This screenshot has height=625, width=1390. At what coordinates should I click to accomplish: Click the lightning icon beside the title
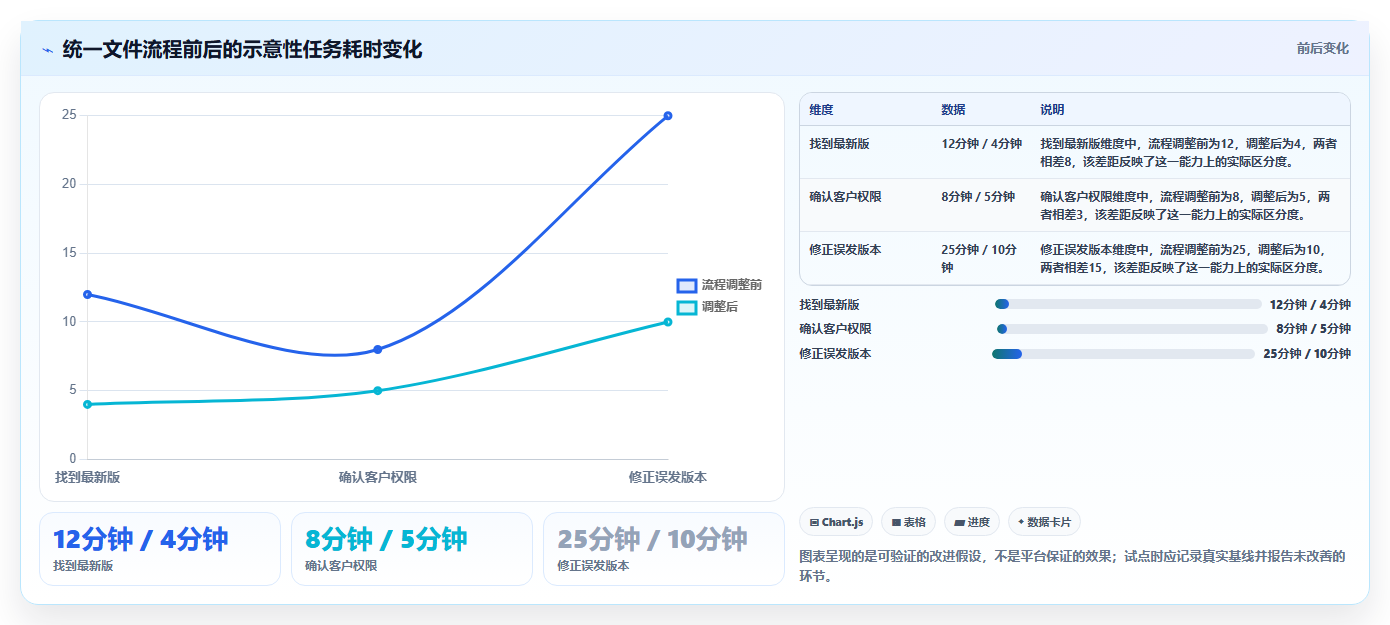(47, 50)
